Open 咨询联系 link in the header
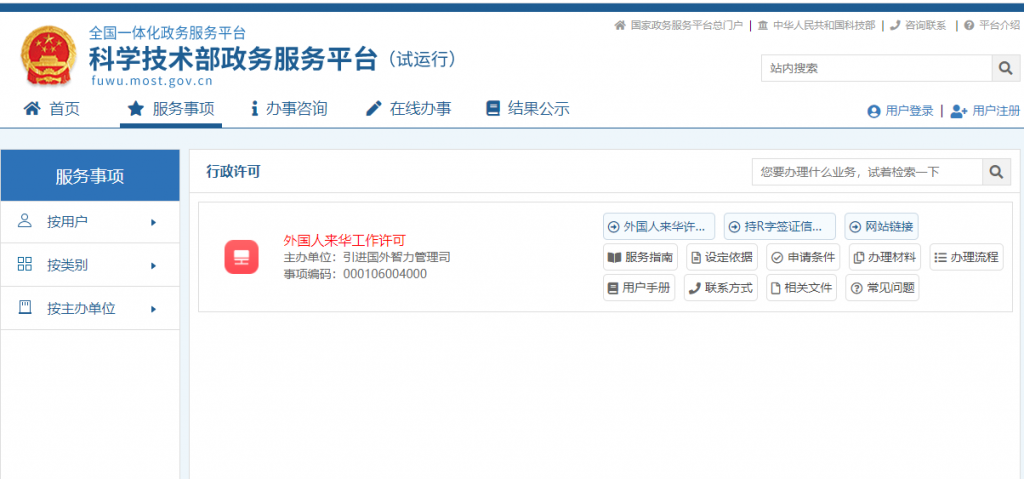 (918, 25)
